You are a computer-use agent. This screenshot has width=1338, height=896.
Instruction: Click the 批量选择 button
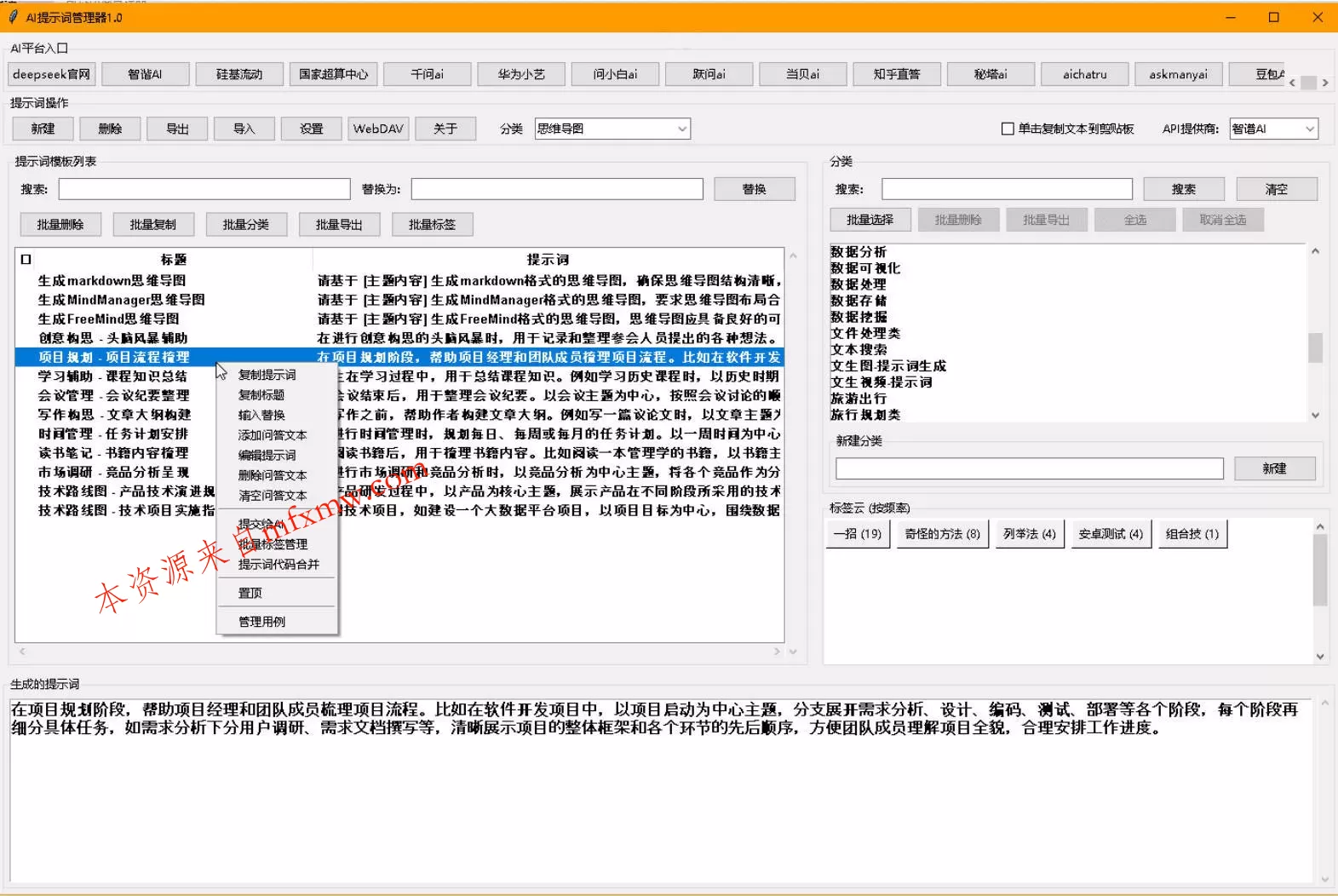[x=870, y=220]
